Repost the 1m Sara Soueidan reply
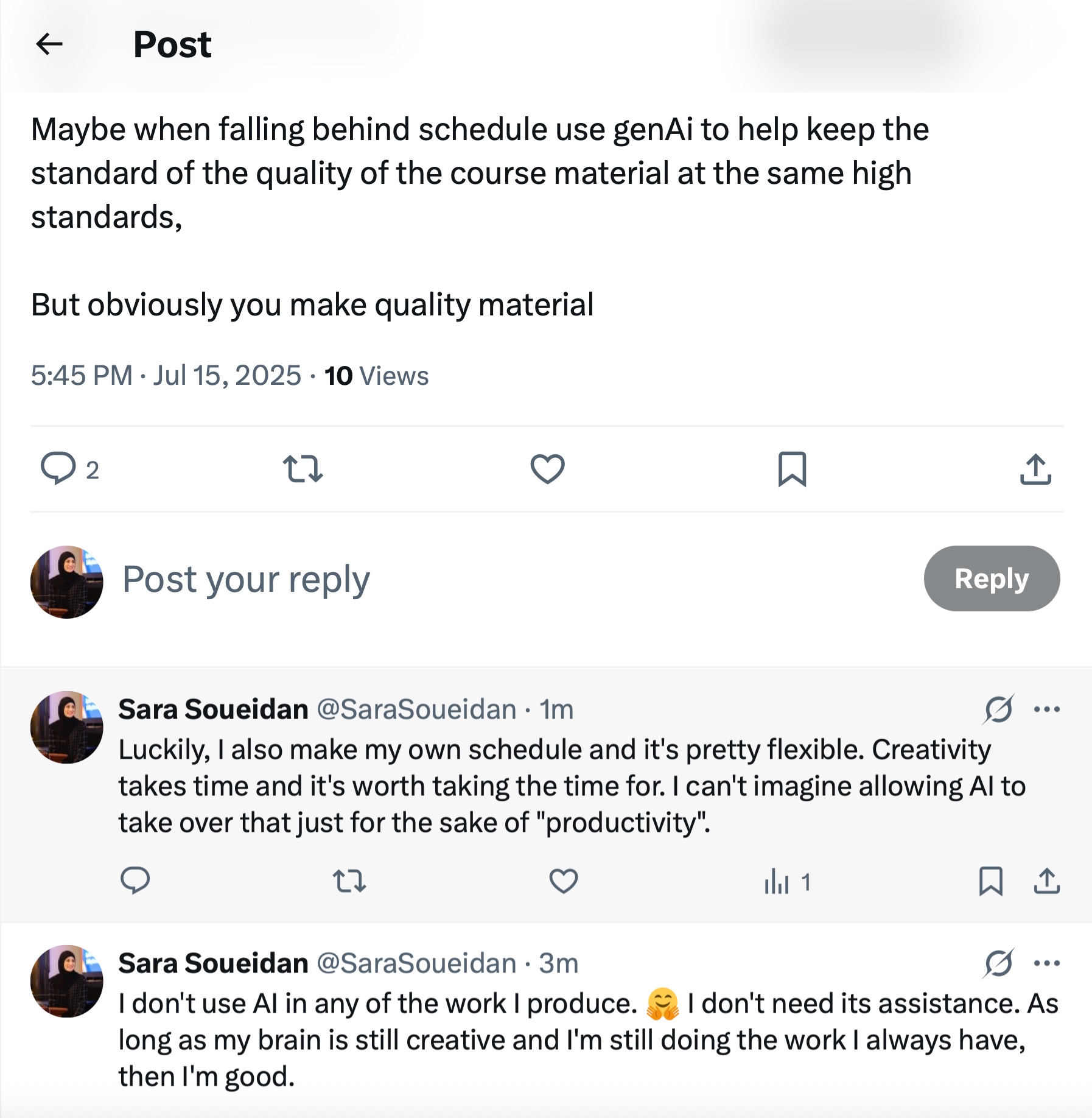Screen dimensions: 1092x1118 (349, 881)
